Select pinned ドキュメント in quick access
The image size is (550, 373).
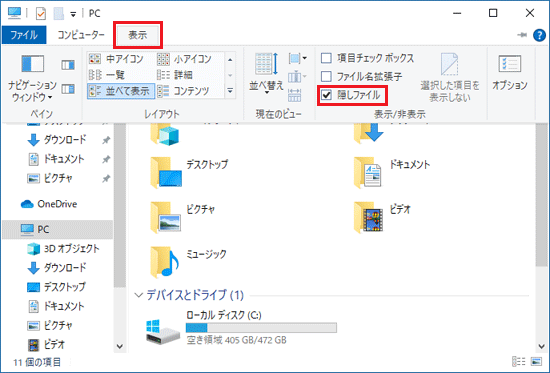(64, 159)
